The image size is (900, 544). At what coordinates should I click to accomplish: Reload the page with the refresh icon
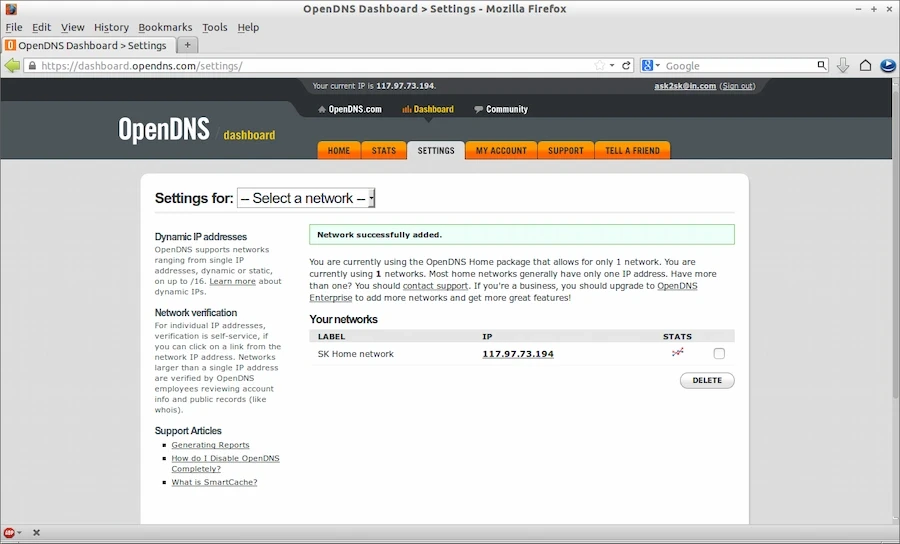coord(626,65)
